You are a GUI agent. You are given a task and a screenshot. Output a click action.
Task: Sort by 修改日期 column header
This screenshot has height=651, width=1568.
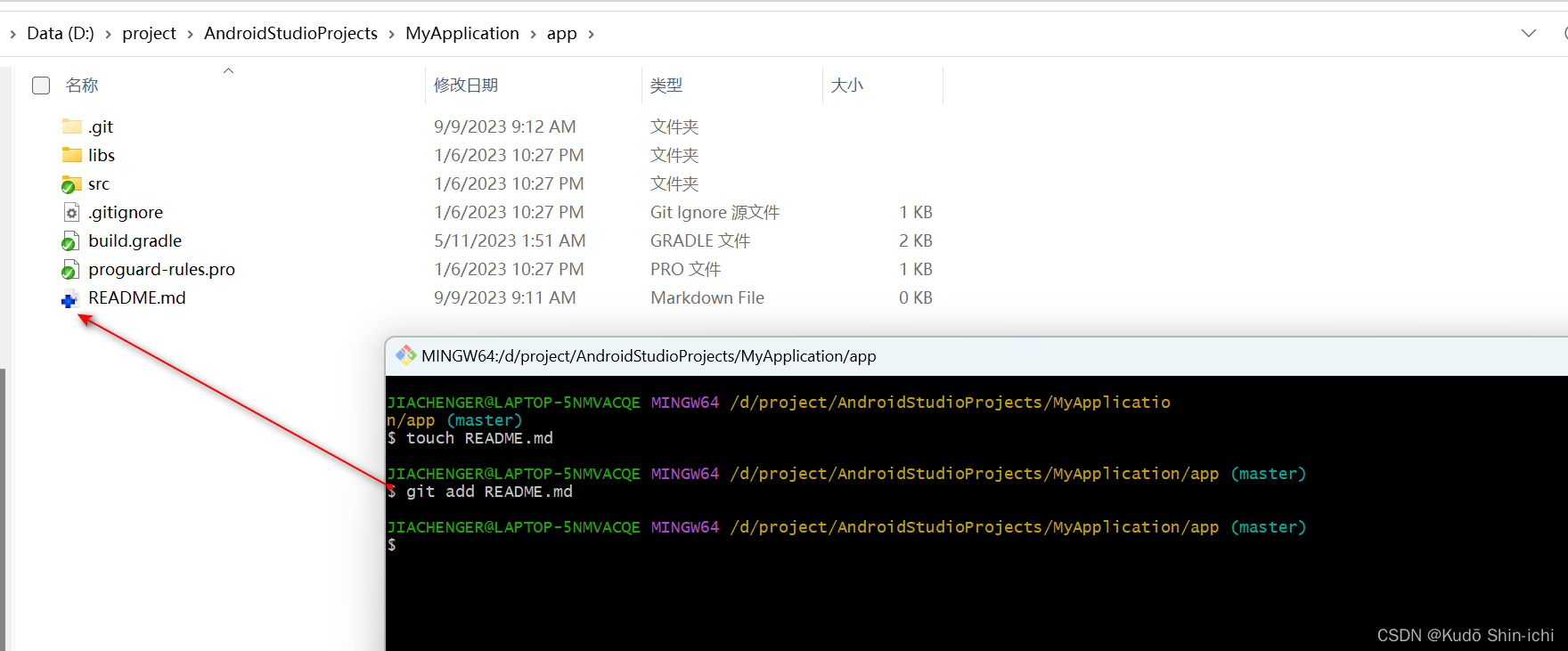[466, 85]
